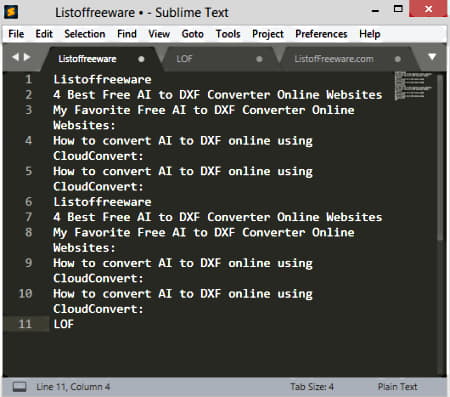Click 'How to convert' text on line 9

coord(102,263)
